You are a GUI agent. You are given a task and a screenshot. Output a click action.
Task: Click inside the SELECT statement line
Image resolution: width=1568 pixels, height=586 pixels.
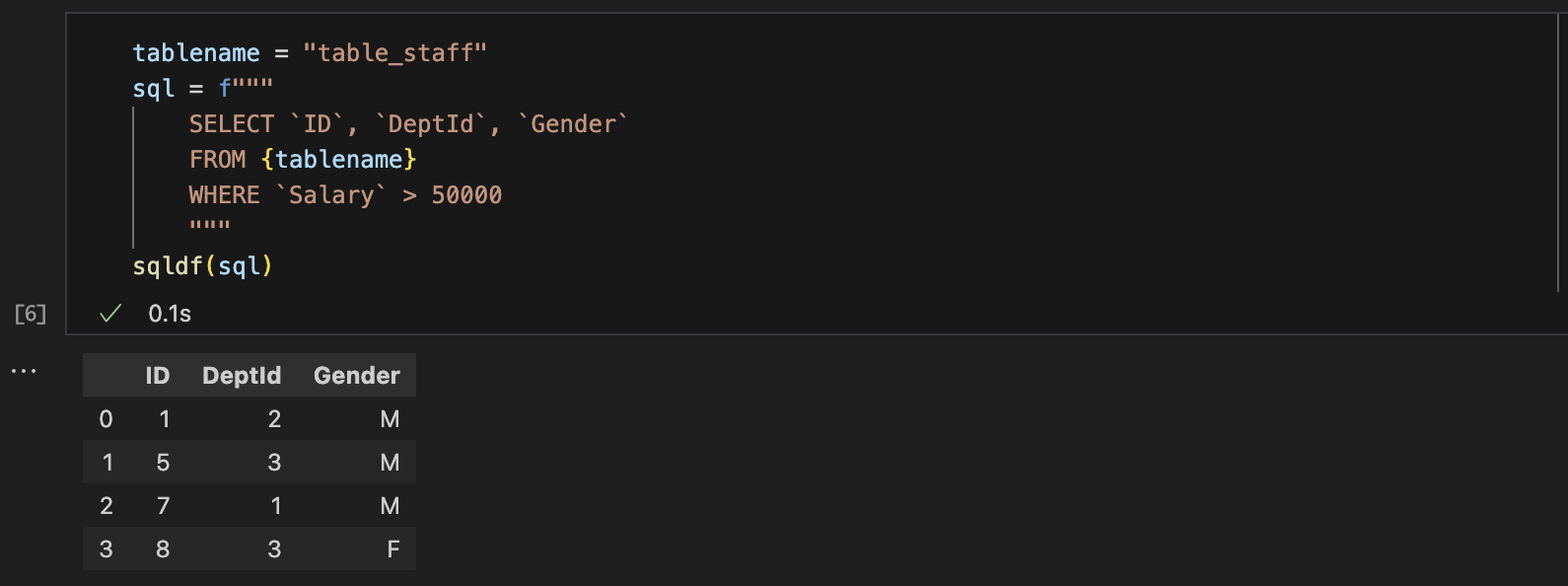click(408, 123)
